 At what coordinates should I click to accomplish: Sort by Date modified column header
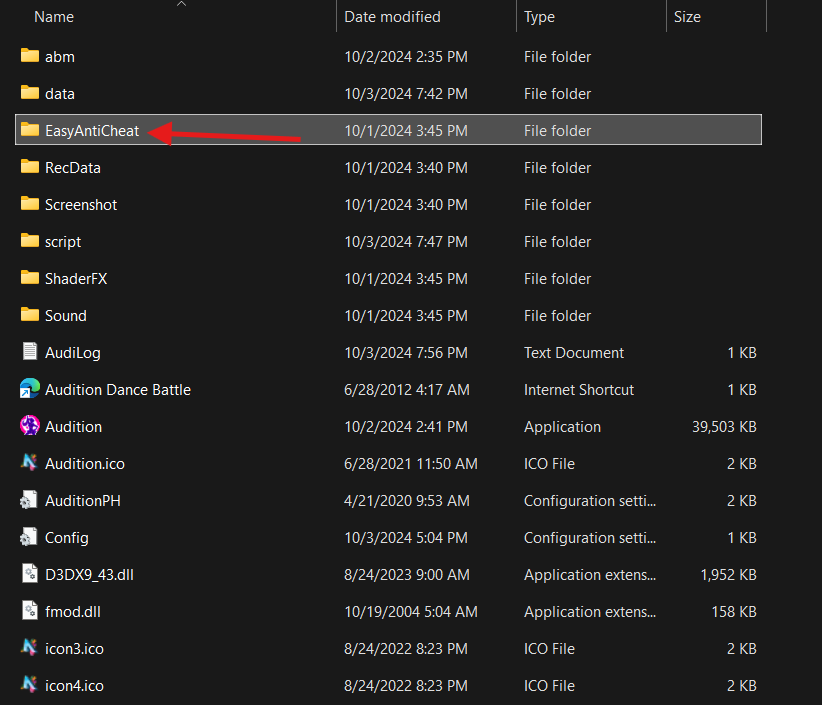click(392, 17)
